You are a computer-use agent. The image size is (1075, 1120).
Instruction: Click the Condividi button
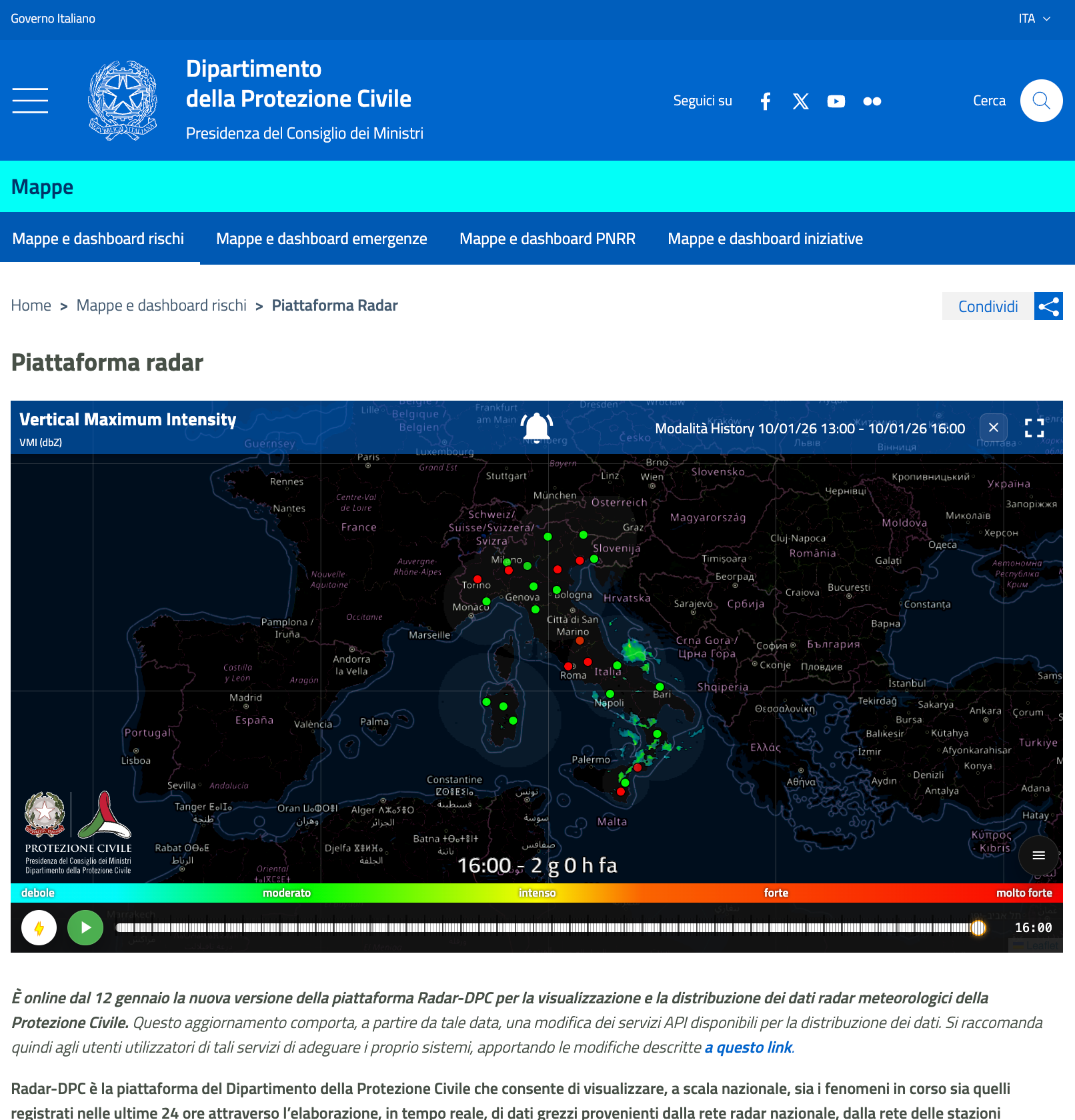click(988, 307)
